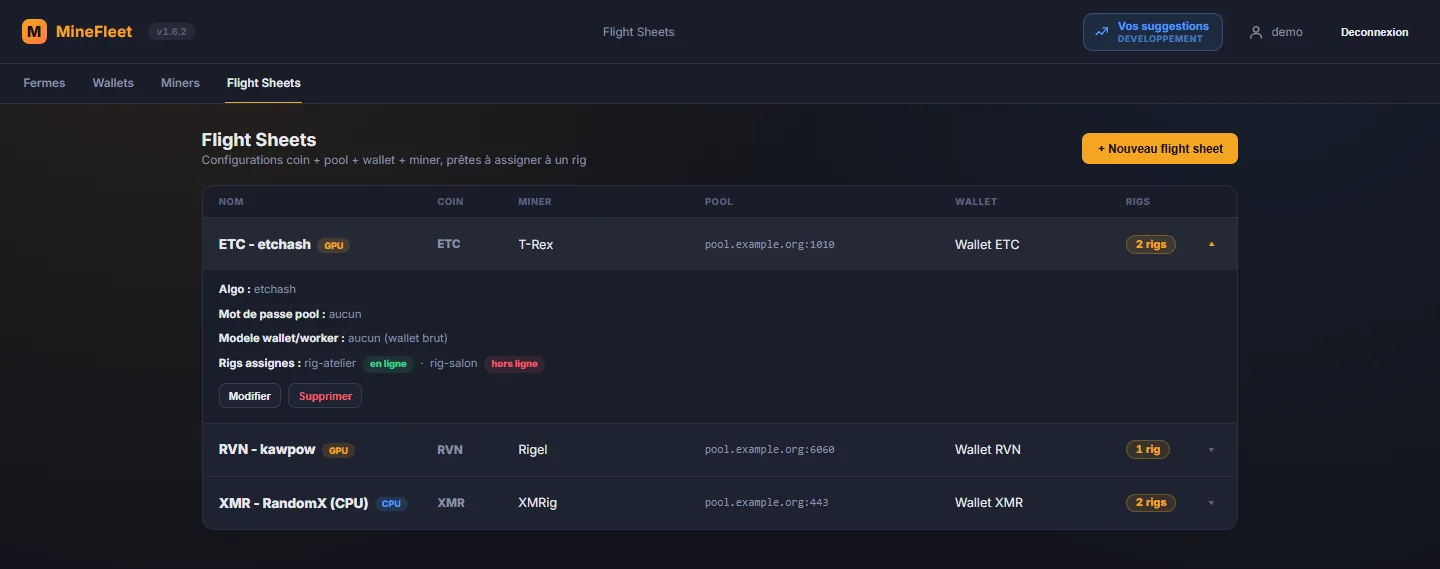Click Deconnexion to log out
The height and width of the screenshot is (569, 1440).
[1374, 32]
